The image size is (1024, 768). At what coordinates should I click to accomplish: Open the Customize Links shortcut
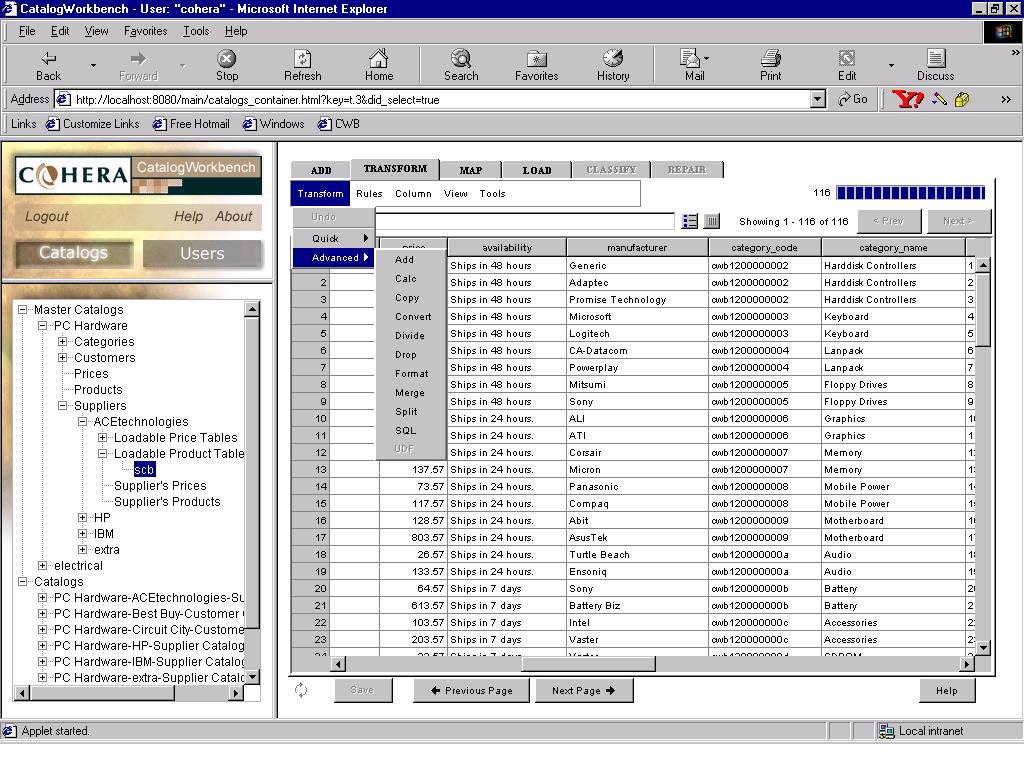(93, 124)
